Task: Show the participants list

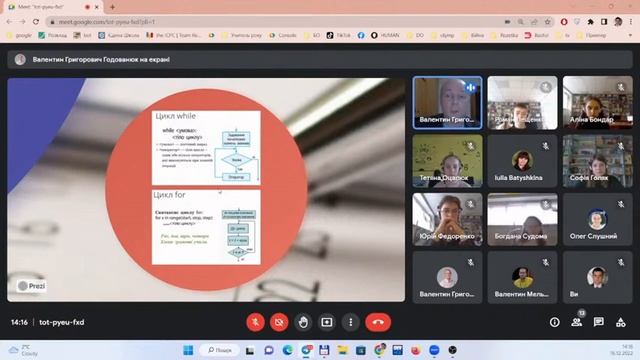Action: point(577,322)
